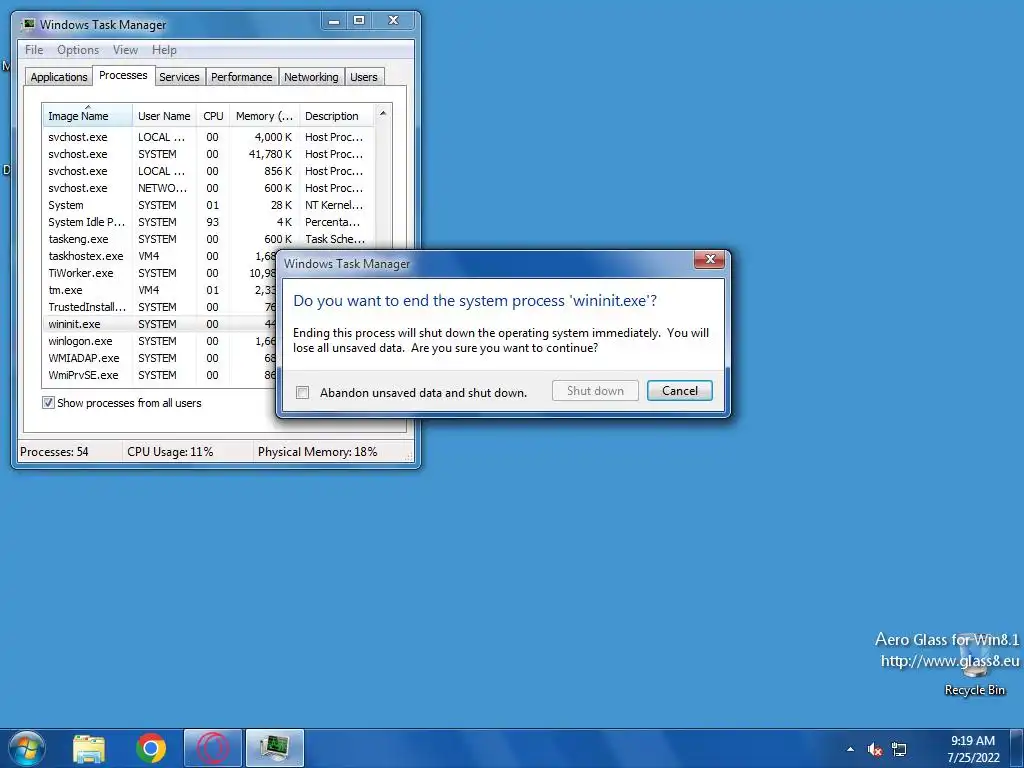Open the Opera browser taskbar icon
Screen dimensions: 1024x768
click(213, 748)
